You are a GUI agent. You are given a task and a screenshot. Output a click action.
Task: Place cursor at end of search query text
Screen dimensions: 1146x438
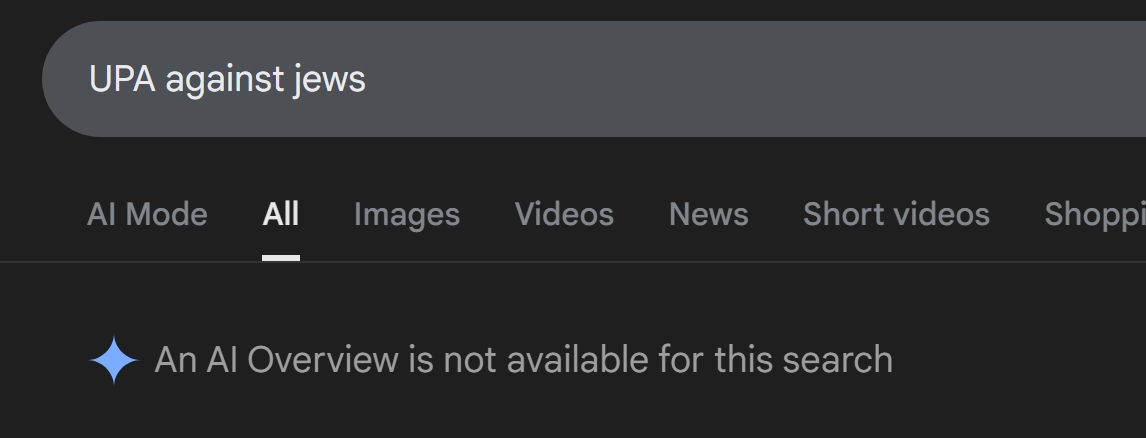click(366, 79)
